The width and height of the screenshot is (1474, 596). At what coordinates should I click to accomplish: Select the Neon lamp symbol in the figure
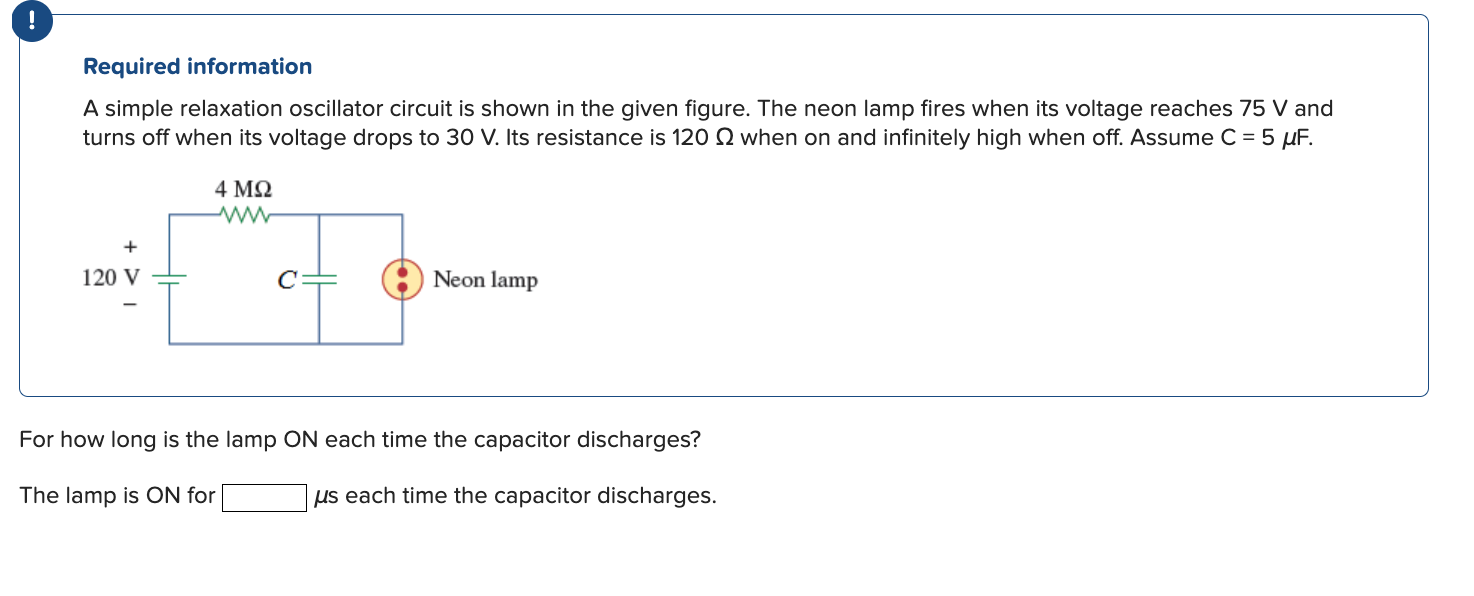(x=401, y=277)
